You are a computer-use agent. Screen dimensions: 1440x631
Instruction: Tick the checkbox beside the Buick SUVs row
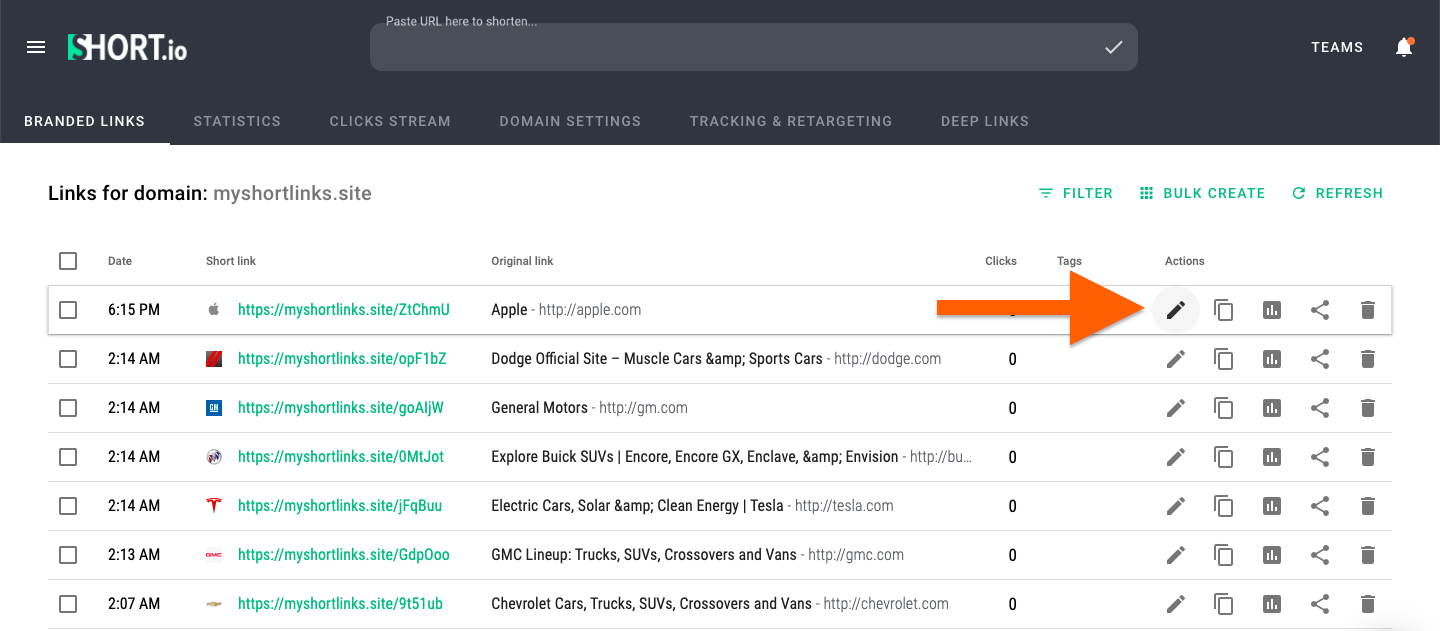pyautogui.click(x=68, y=457)
